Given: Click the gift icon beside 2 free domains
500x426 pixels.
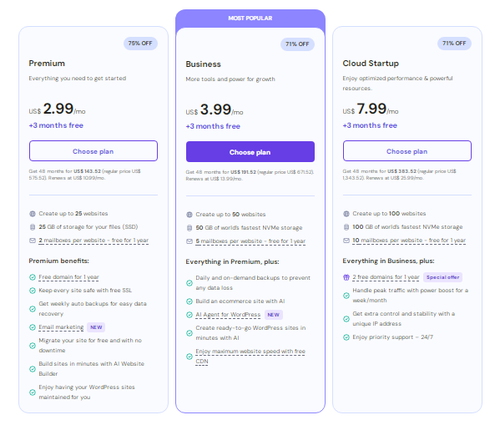Looking at the screenshot, I should (346, 277).
